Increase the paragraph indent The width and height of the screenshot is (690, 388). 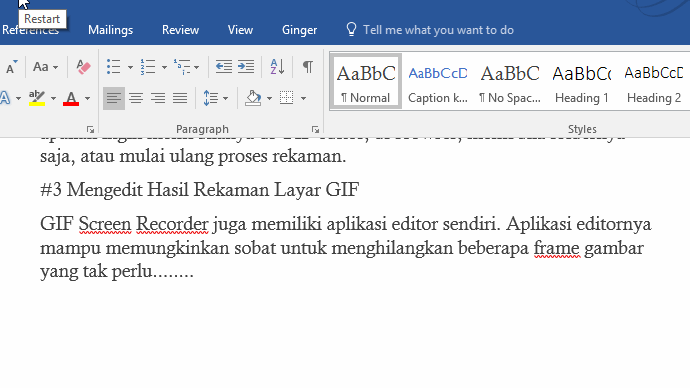tap(246, 67)
